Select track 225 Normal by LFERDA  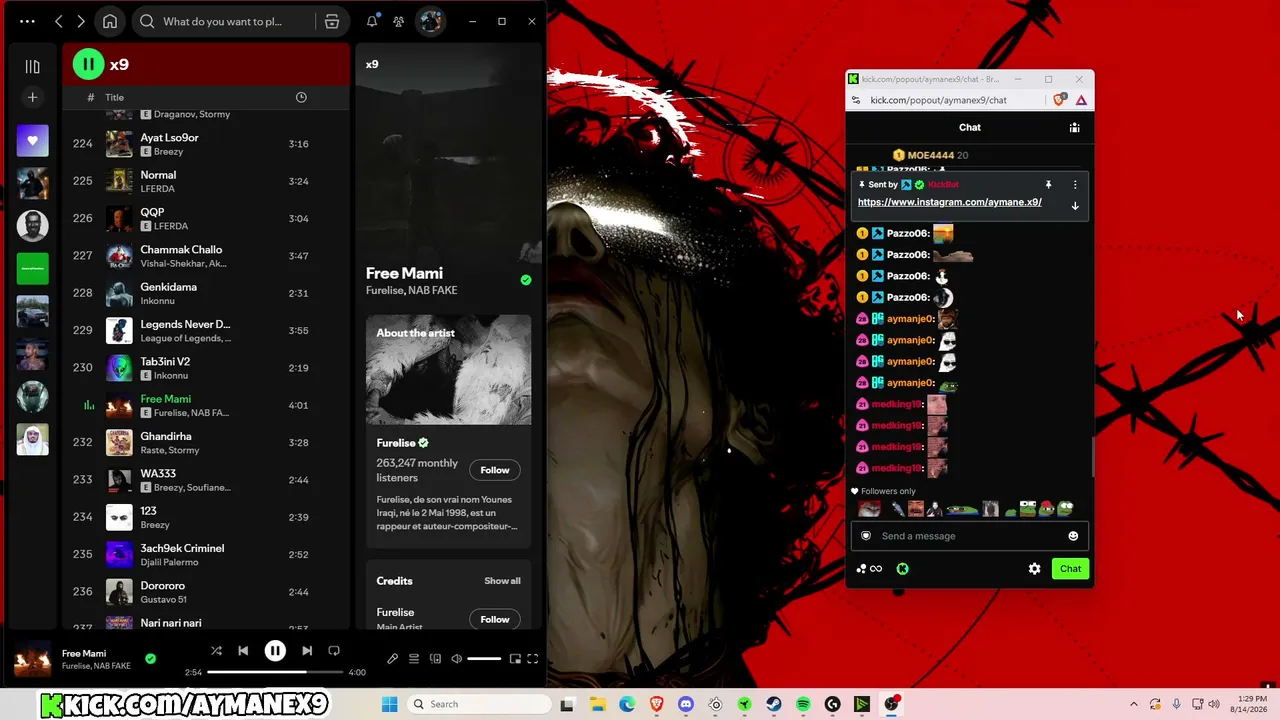pyautogui.click(x=205, y=181)
